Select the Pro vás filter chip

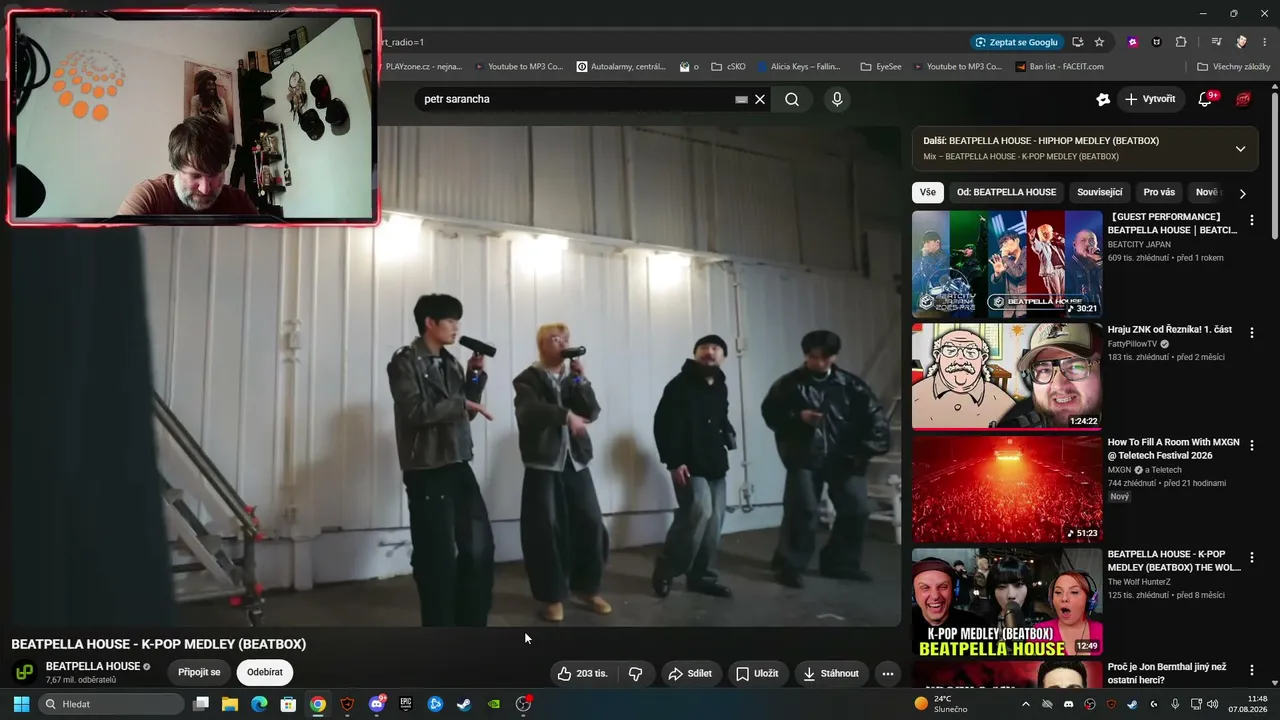(x=1159, y=192)
